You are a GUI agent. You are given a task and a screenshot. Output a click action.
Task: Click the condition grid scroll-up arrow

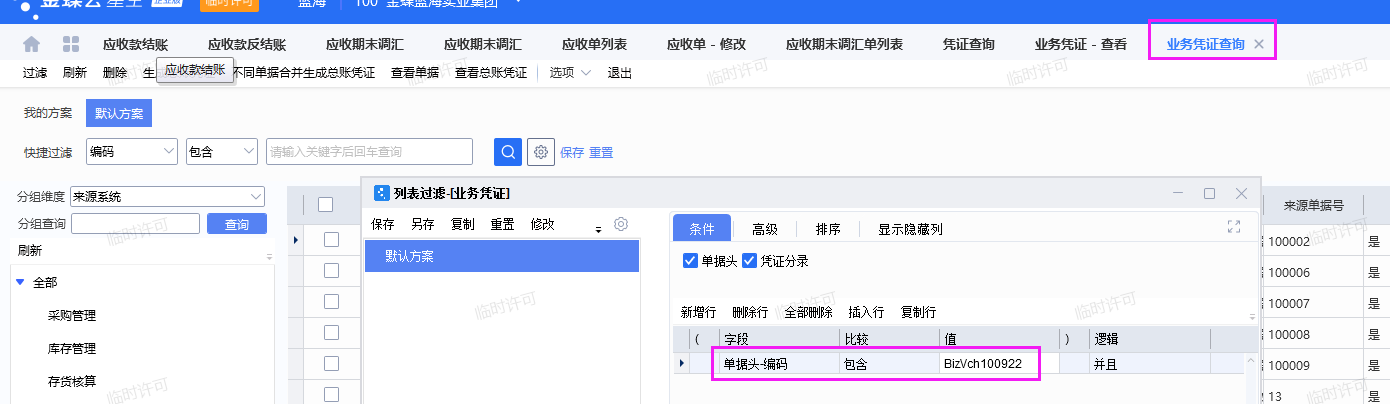click(x=1251, y=361)
